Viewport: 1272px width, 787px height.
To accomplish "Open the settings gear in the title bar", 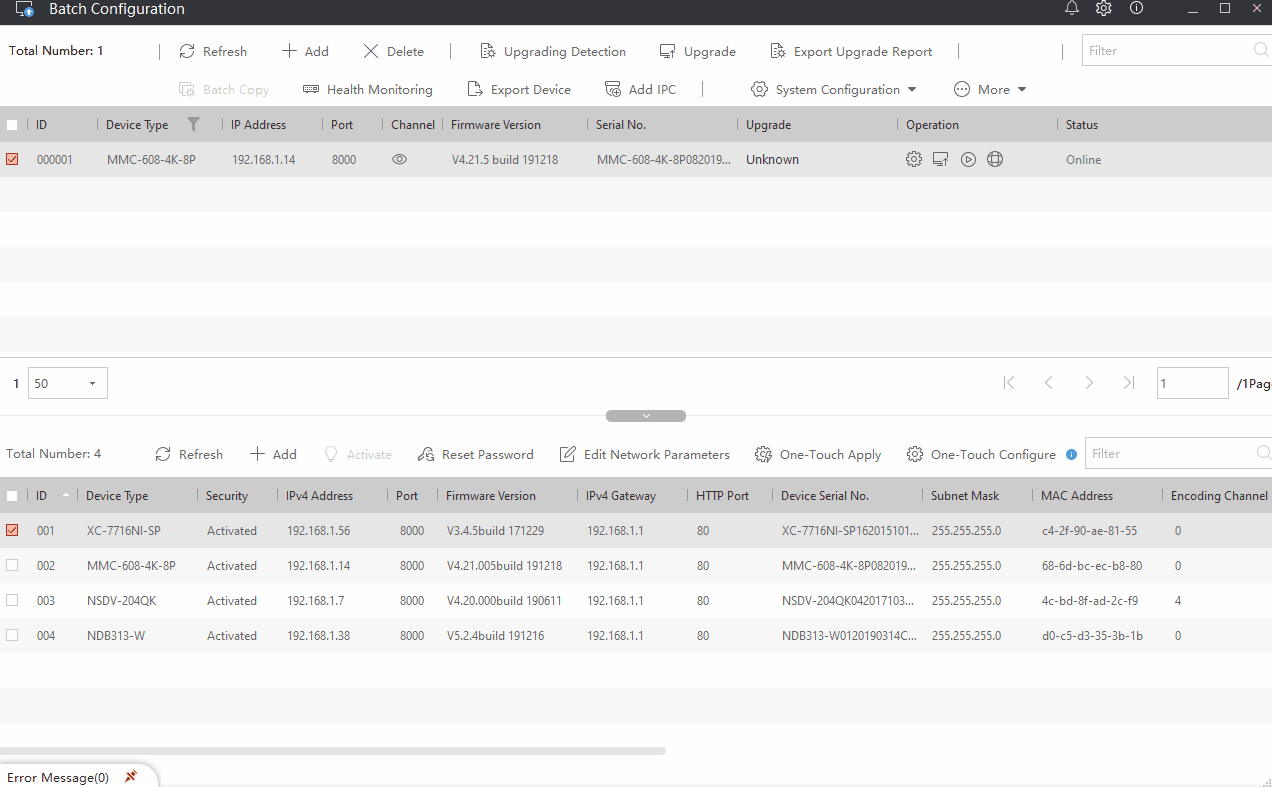I will coord(1104,9).
